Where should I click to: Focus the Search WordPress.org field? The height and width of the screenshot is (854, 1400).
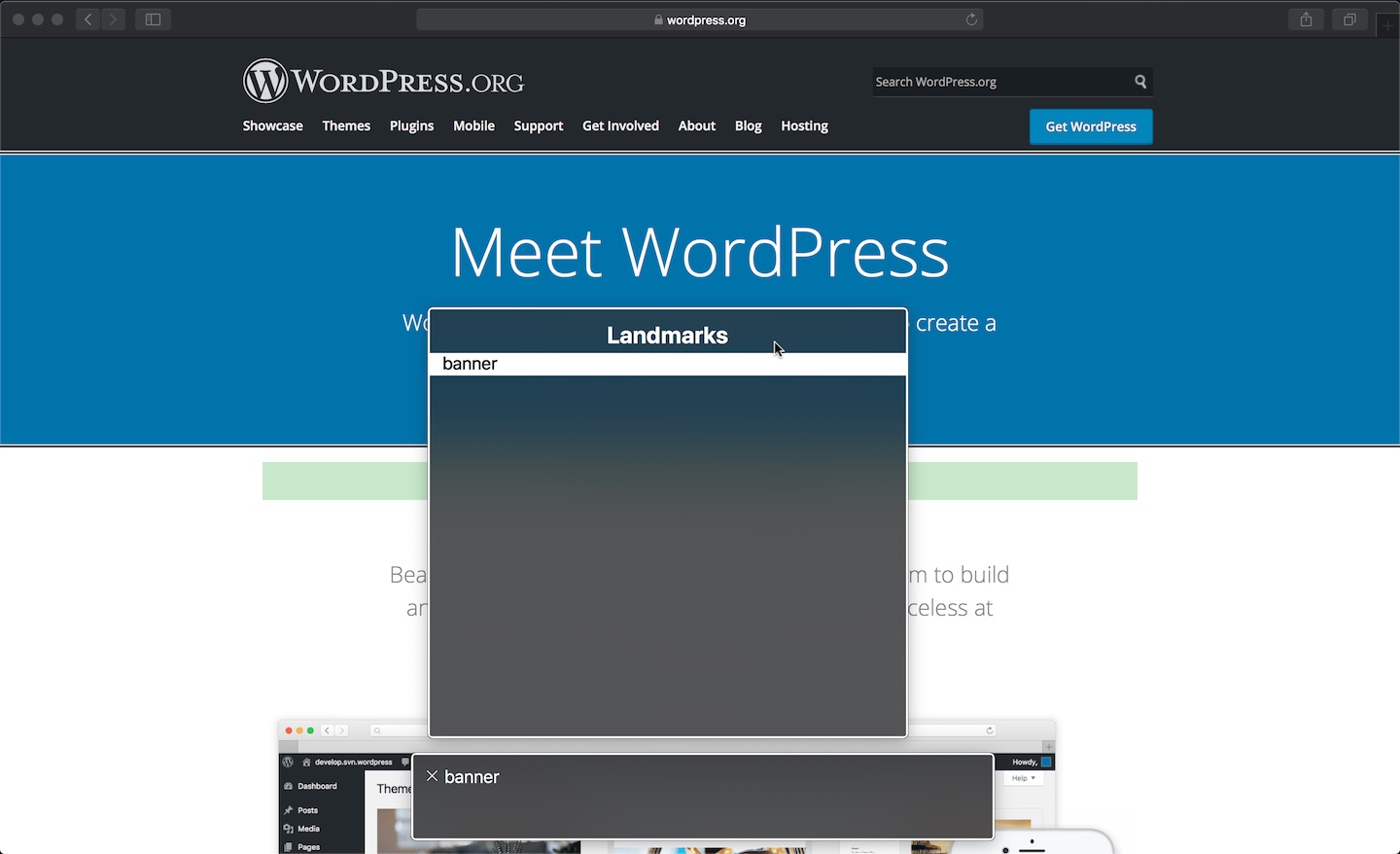tap(1001, 82)
